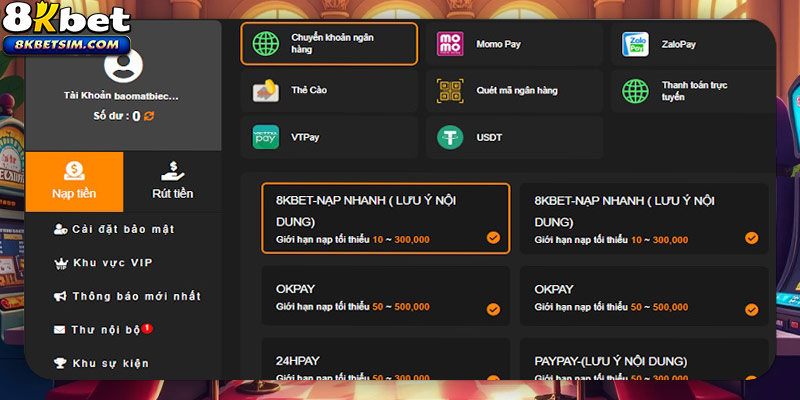Image resolution: width=800 pixels, height=400 pixels.
Task: Click the account name Tài Khoản baomatbiec...
Action: coord(121,96)
